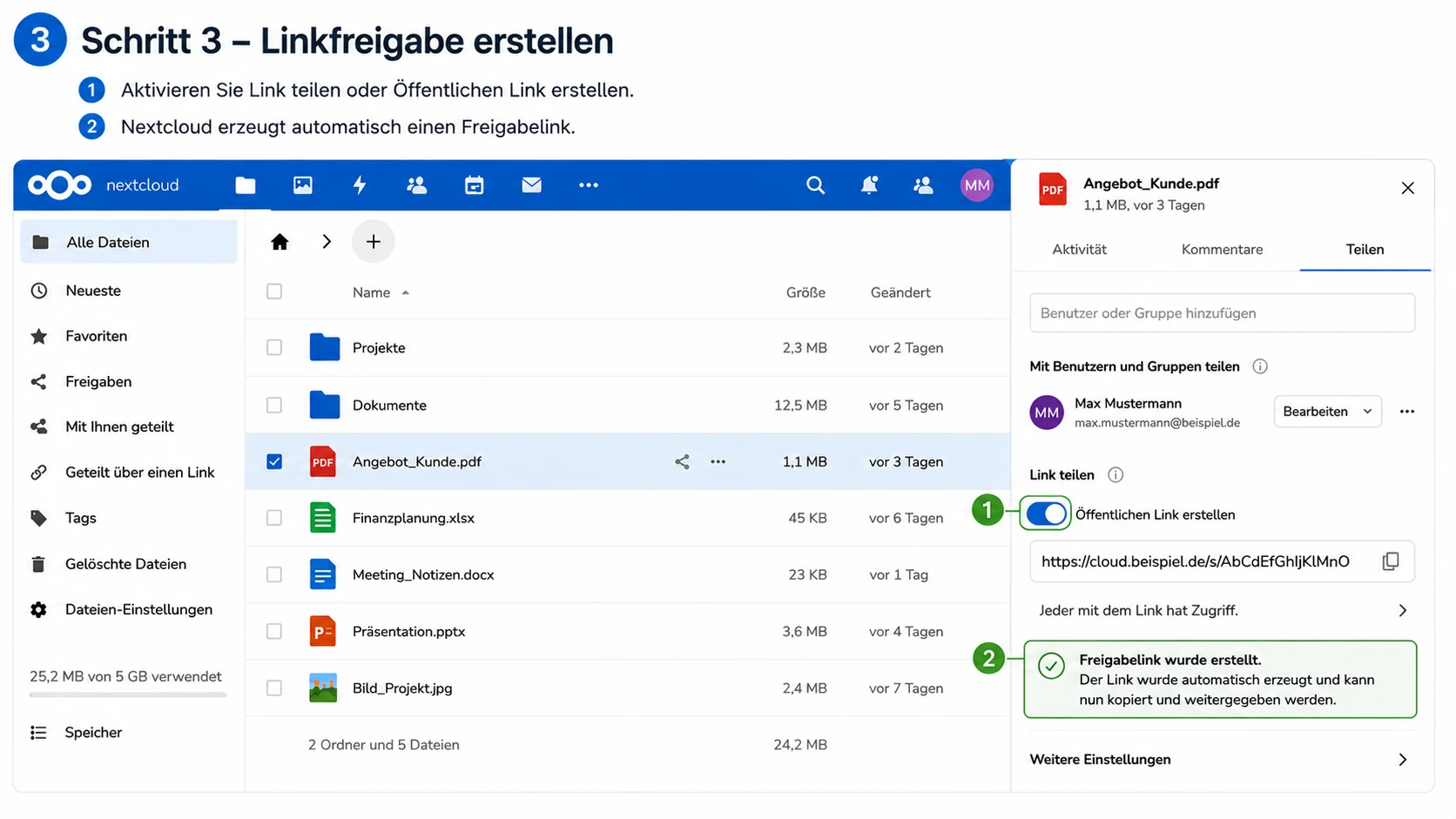Image resolution: width=1456 pixels, height=819 pixels.
Task: Open the Calendar app icon
Action: point(474,185)
